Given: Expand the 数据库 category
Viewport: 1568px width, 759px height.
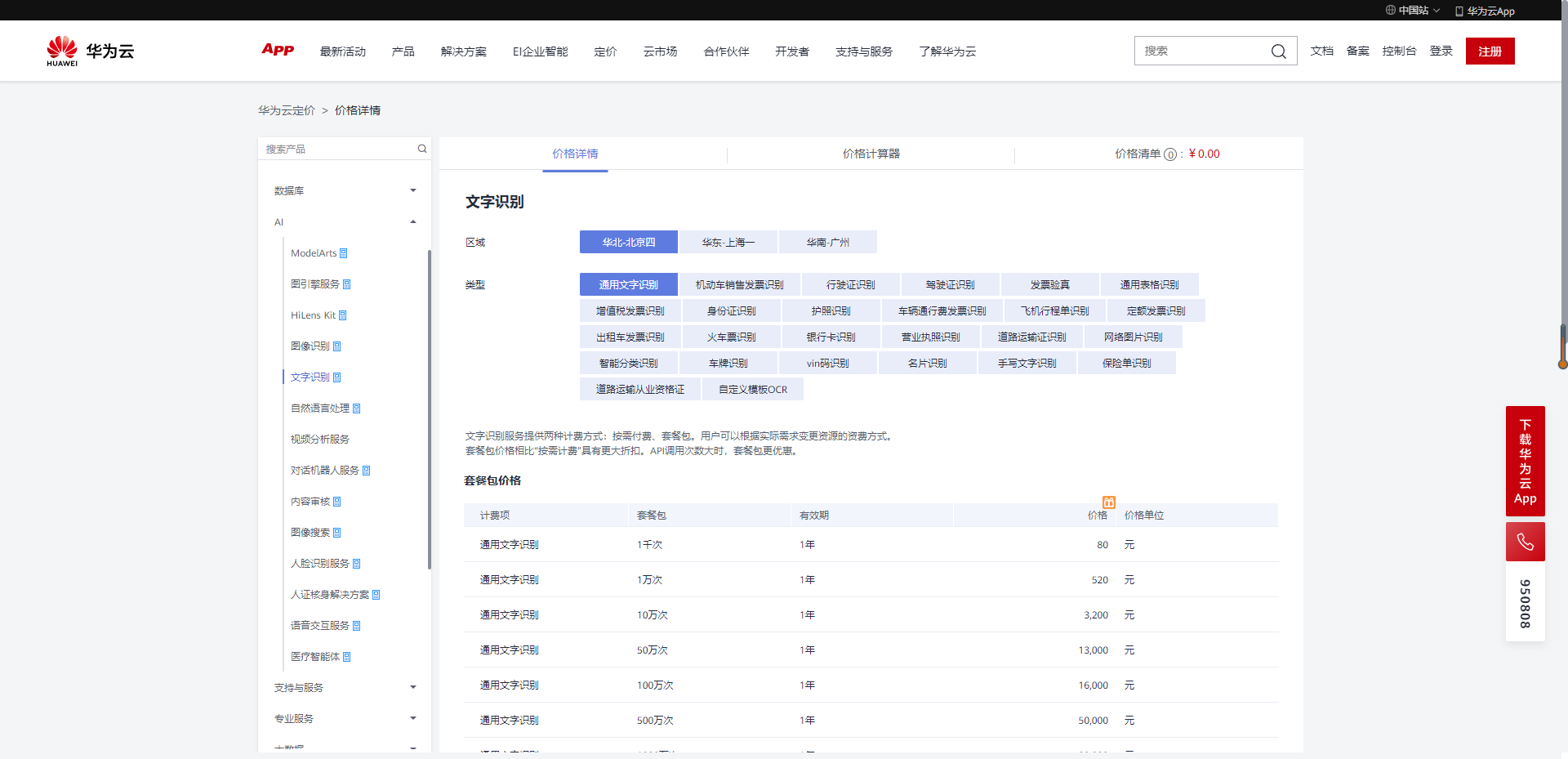Looking at the screenshot, I should tap(345, 190).
